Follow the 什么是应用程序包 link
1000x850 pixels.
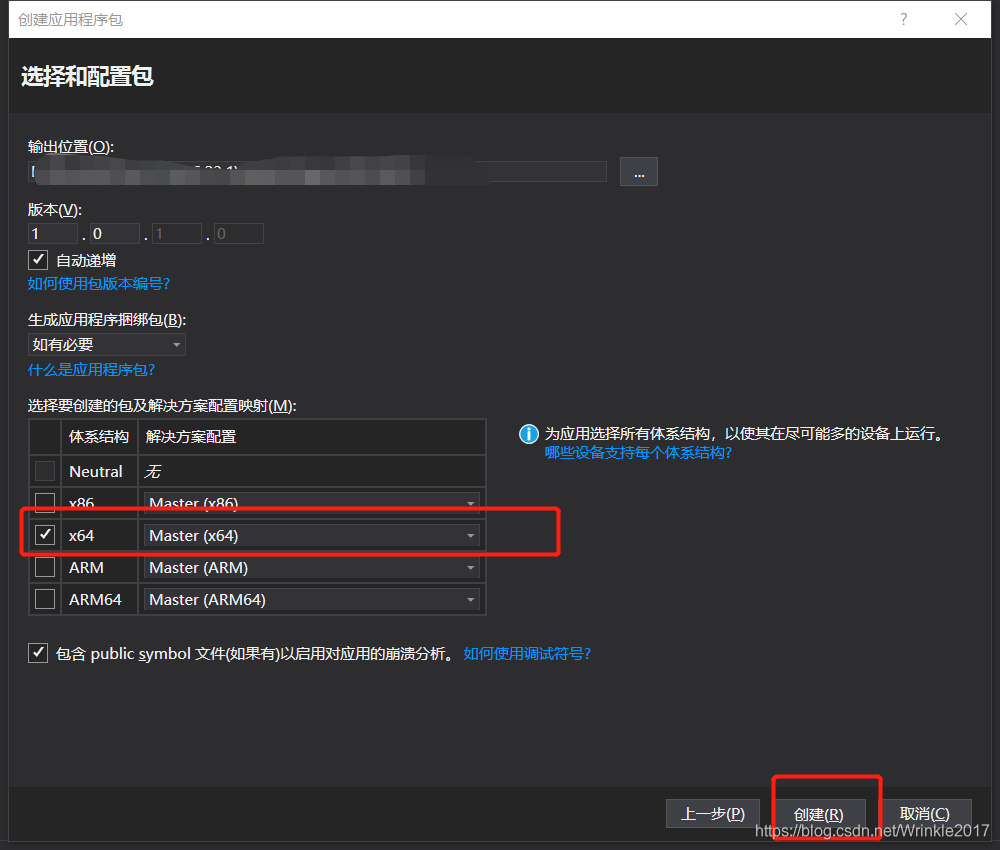(x=91, y=370)
